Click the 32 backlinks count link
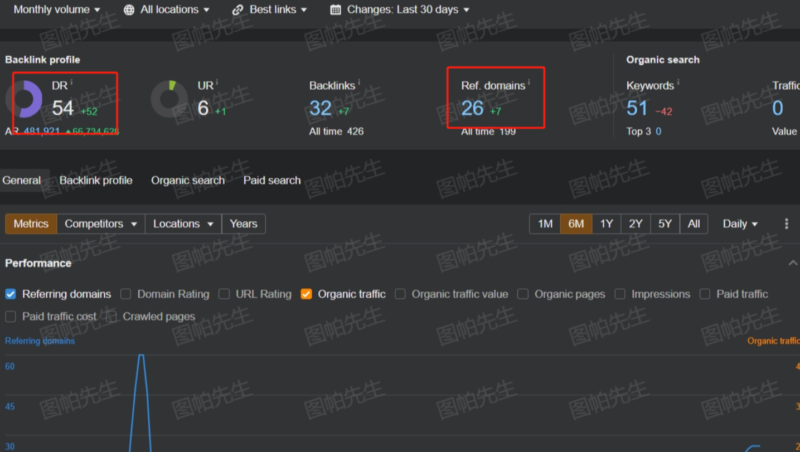Image resolution: width=800 pixels, height=452 pixels. (x=320, y=108)
